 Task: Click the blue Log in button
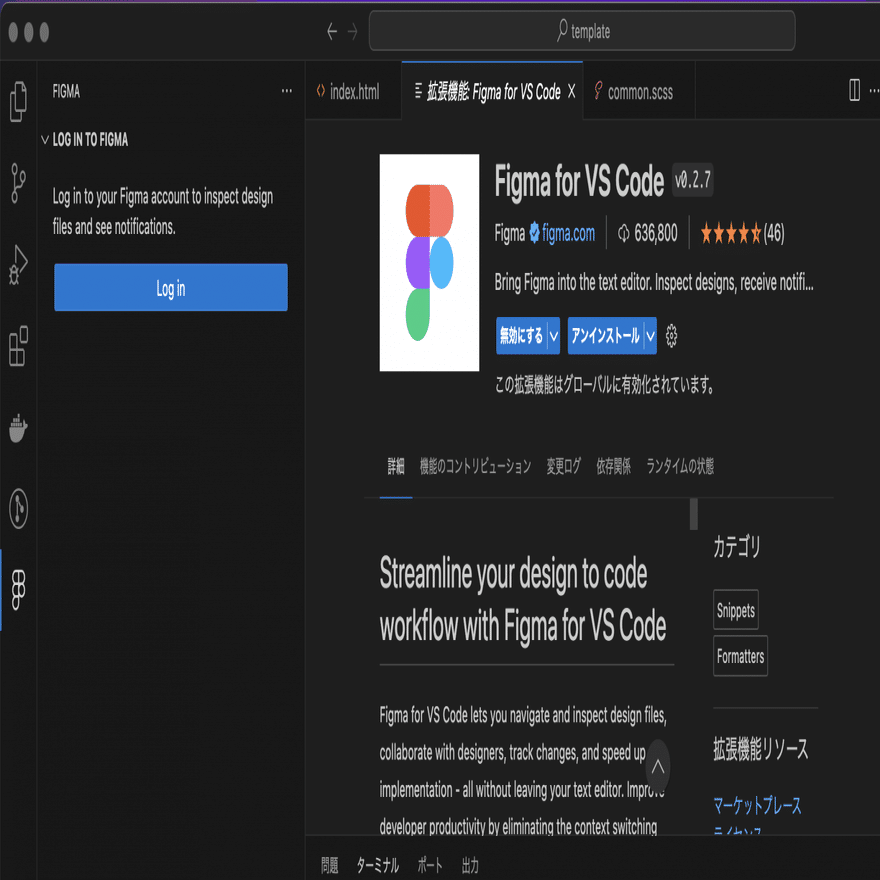(171, 287)
